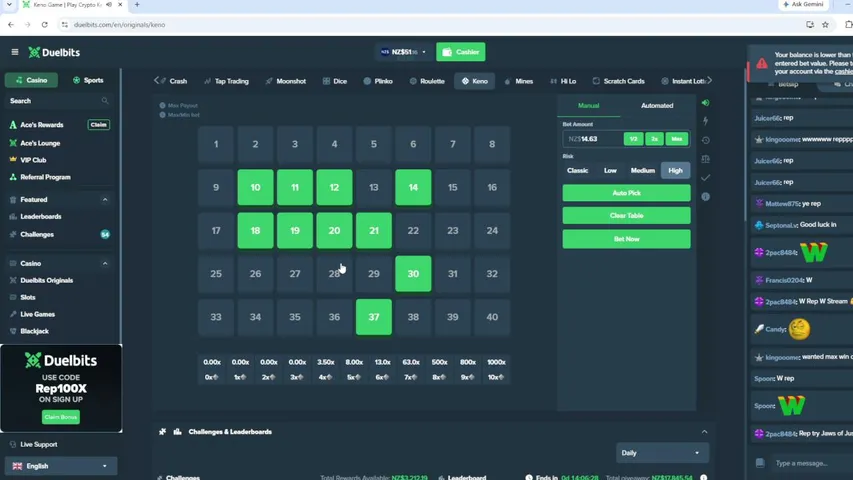Click the search magnifier icon in sidebar

pyautogui.click(x=105, y=101)
